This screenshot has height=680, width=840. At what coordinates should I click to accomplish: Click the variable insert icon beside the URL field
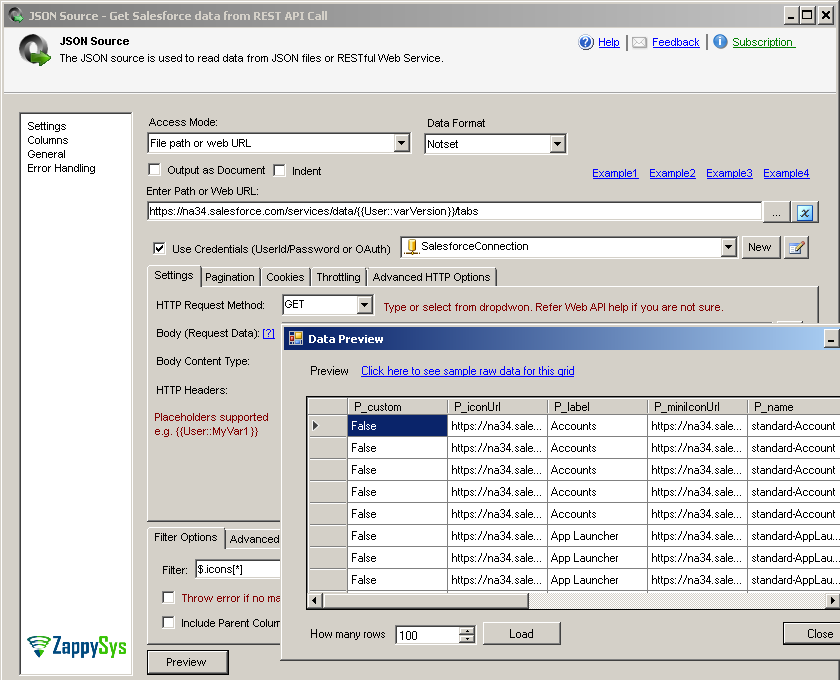(x=804, y=213)
